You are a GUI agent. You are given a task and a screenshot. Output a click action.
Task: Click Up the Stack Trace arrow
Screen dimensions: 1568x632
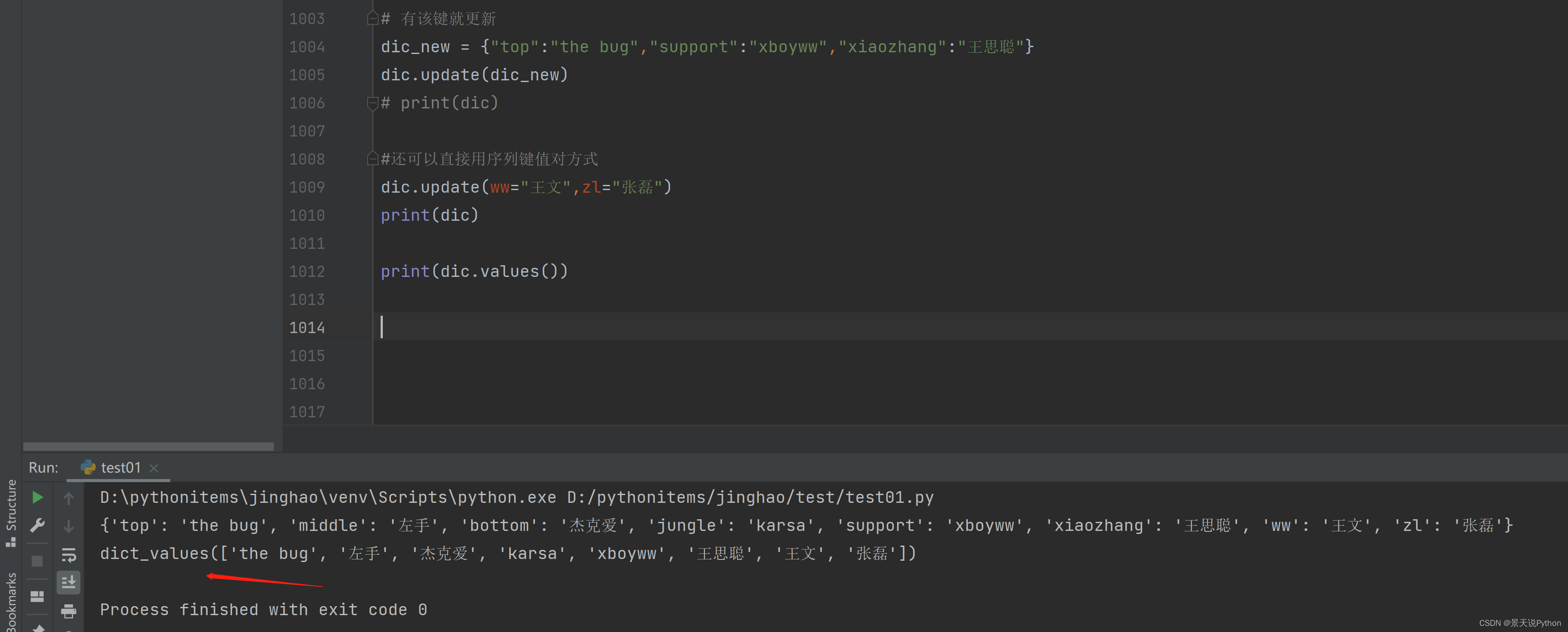point(69,498)
